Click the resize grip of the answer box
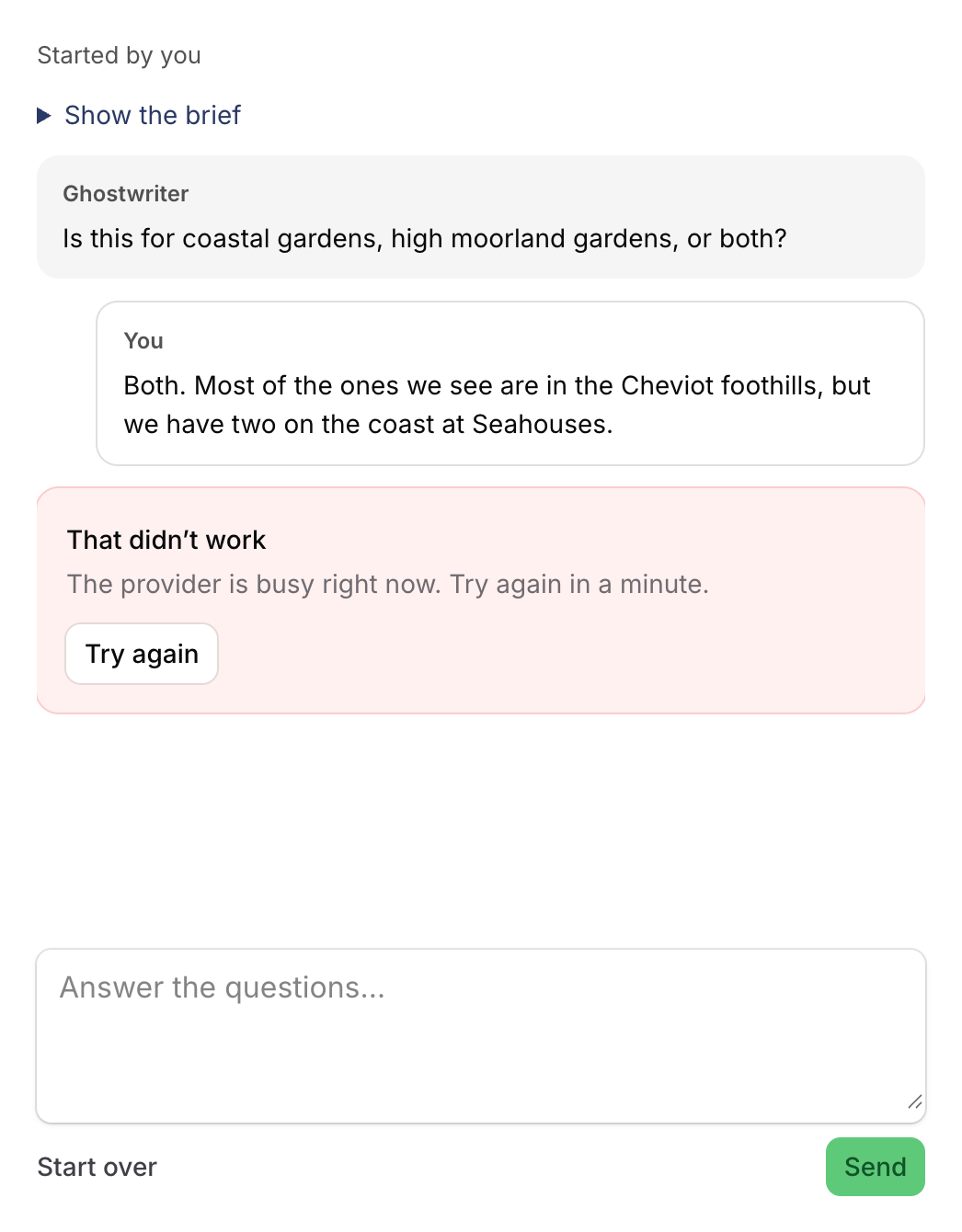Screen dimensions: 962x1232 click(915, 1101)
